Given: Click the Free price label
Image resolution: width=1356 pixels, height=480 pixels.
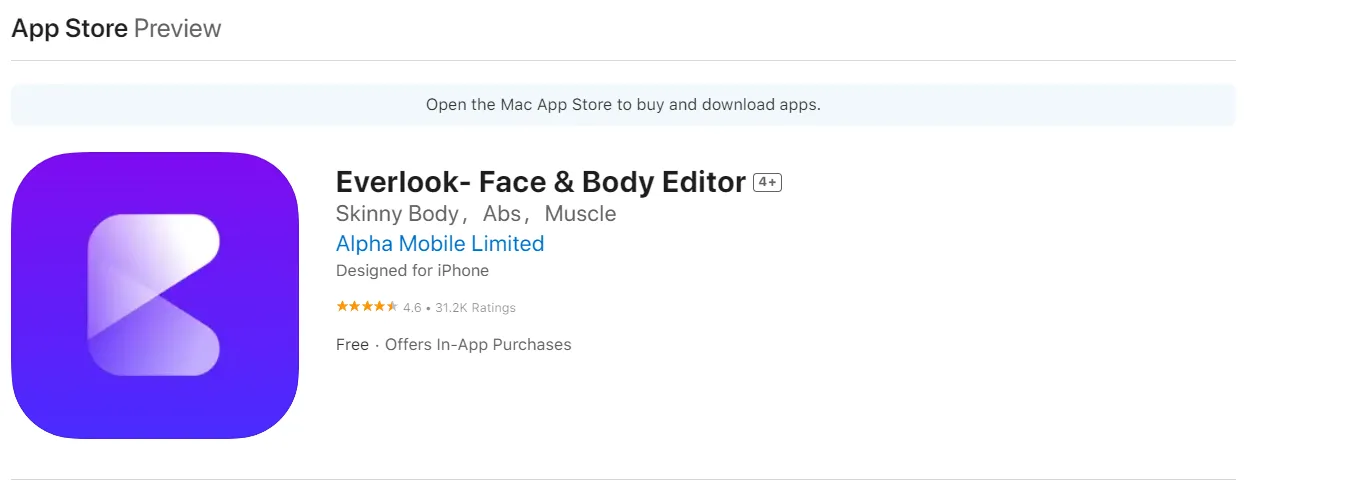Looking at the screenshot, I should click(x=352, y=345).
